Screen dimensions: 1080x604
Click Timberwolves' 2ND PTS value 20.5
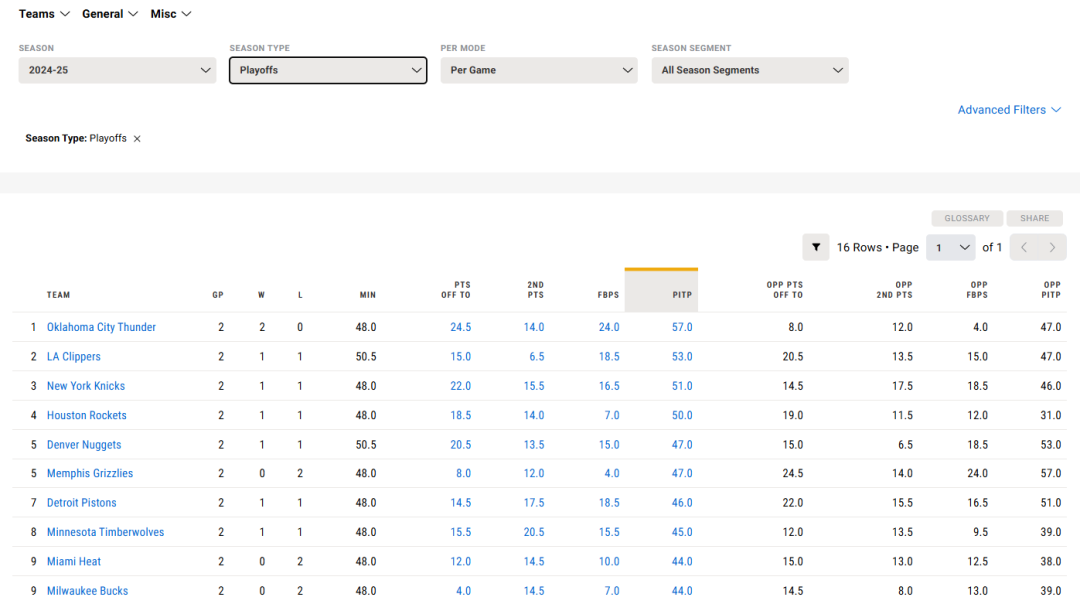(534, 532)
